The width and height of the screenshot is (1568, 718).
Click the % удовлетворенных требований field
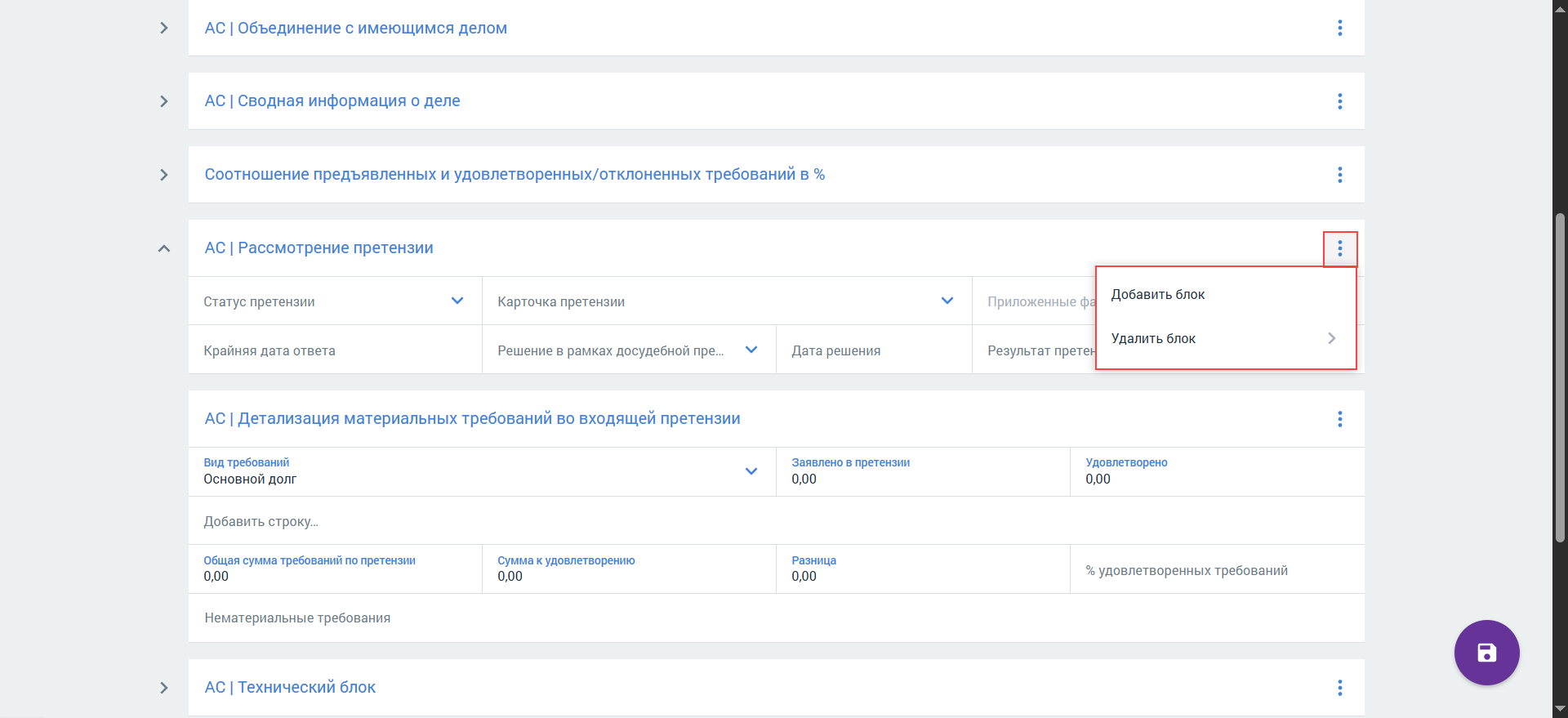point(1217,569)
